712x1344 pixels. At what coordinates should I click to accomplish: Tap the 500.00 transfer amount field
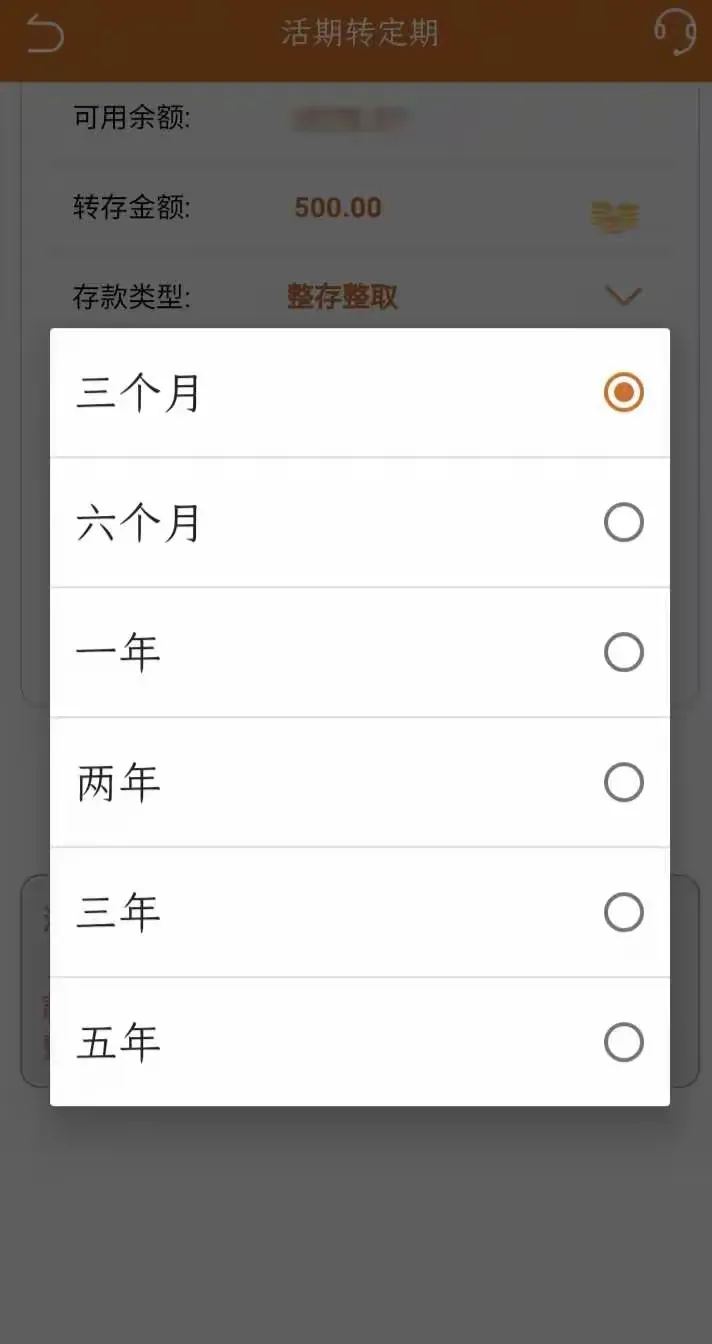[x=339, y=207]
